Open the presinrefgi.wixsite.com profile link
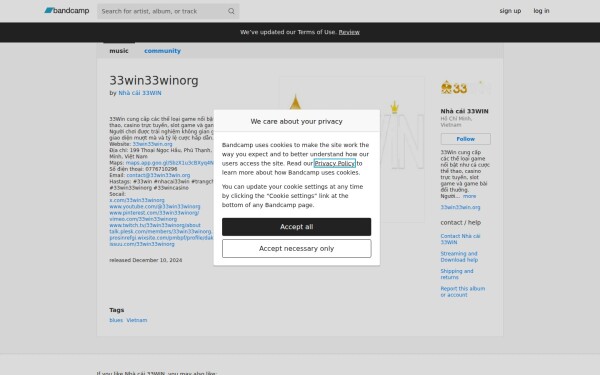This screenshot has height=375, width=600. coord(161,238)
